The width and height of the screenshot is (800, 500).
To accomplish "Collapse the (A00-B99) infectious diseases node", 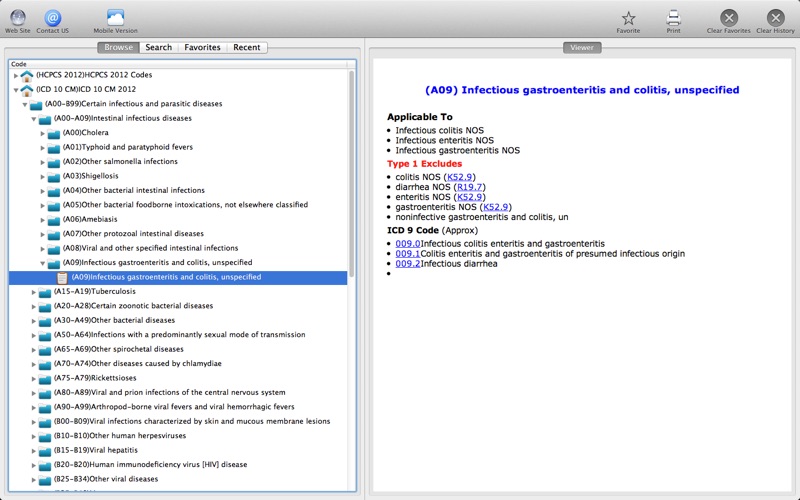I will [24, 105].
